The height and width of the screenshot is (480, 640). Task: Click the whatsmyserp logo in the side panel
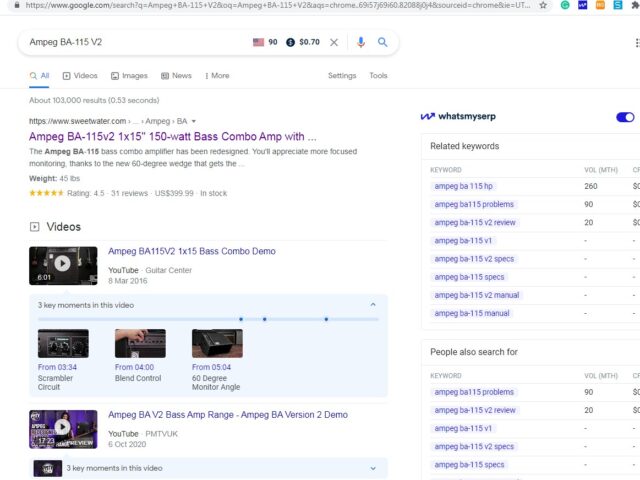point(458,116)
